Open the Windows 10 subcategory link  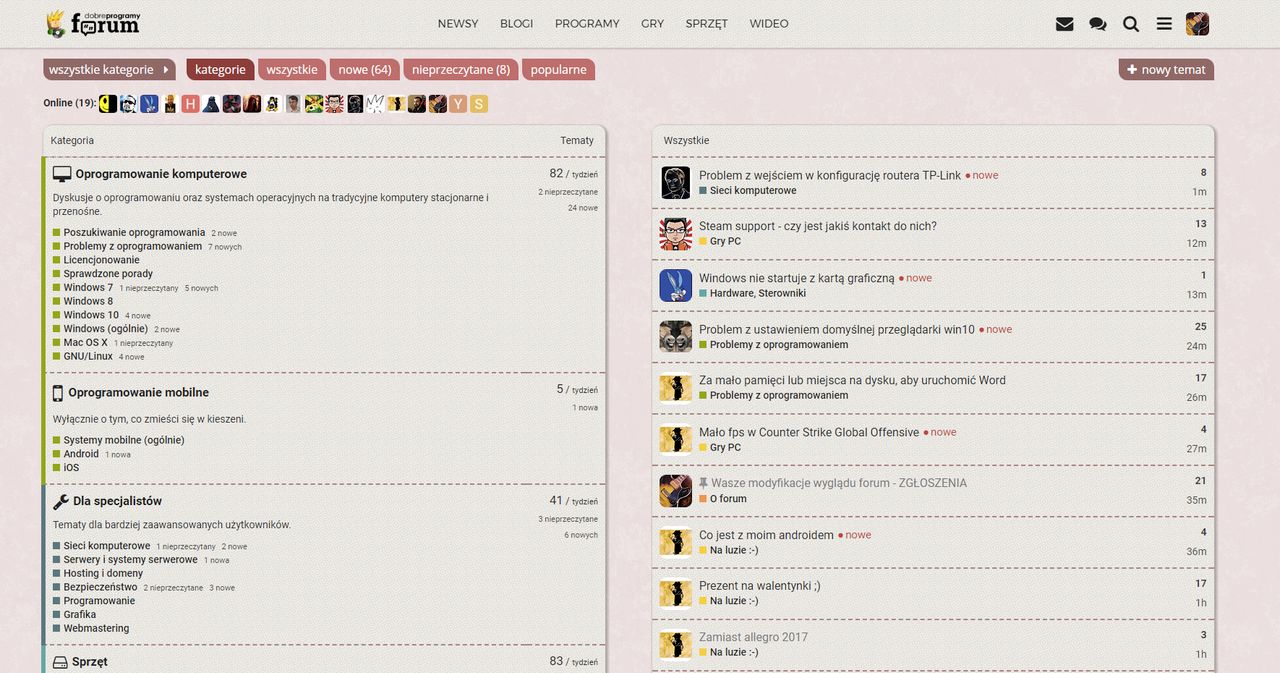click(x=91, y=315)
